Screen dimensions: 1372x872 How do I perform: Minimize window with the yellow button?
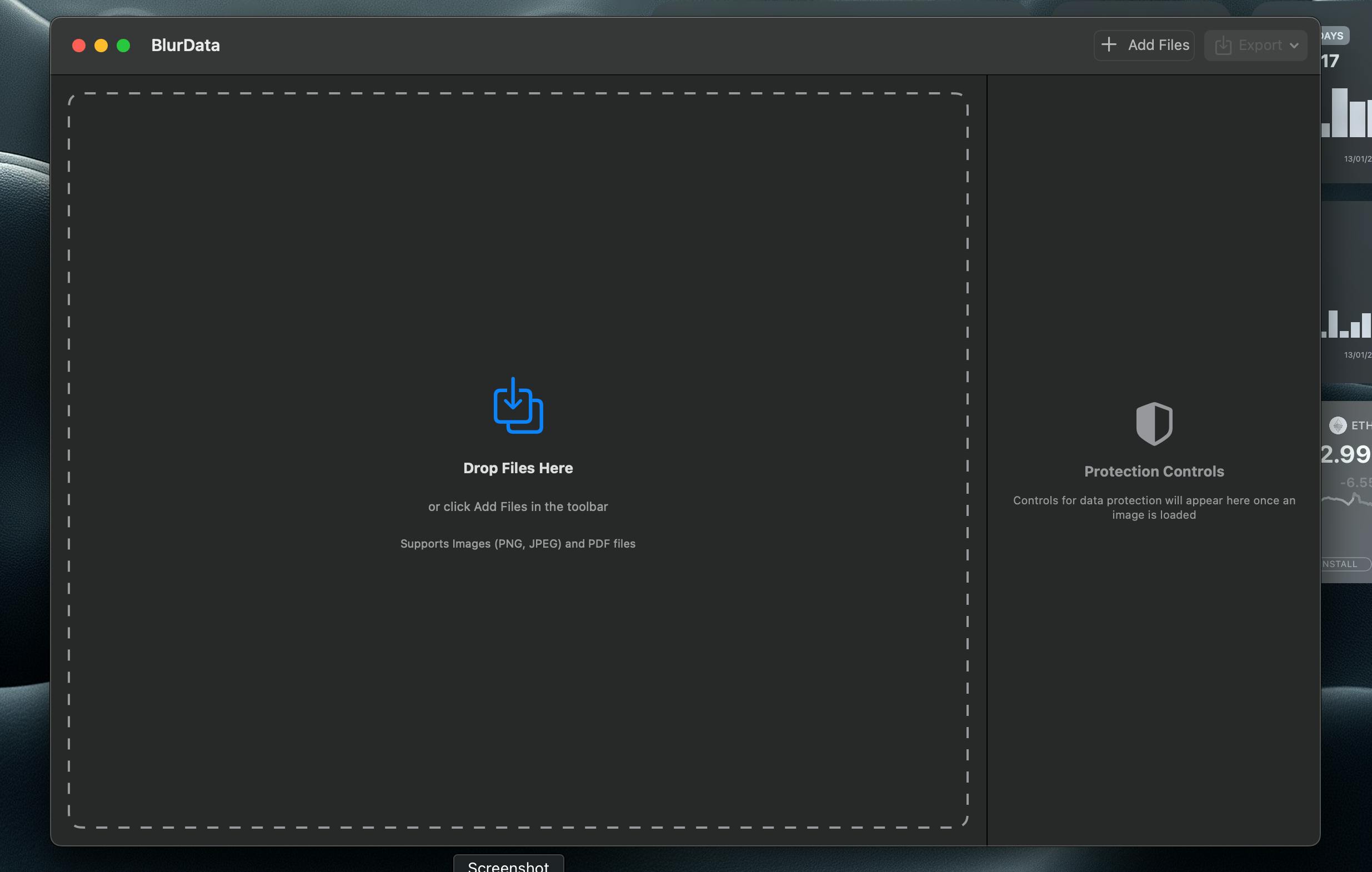tap(101, 45)
